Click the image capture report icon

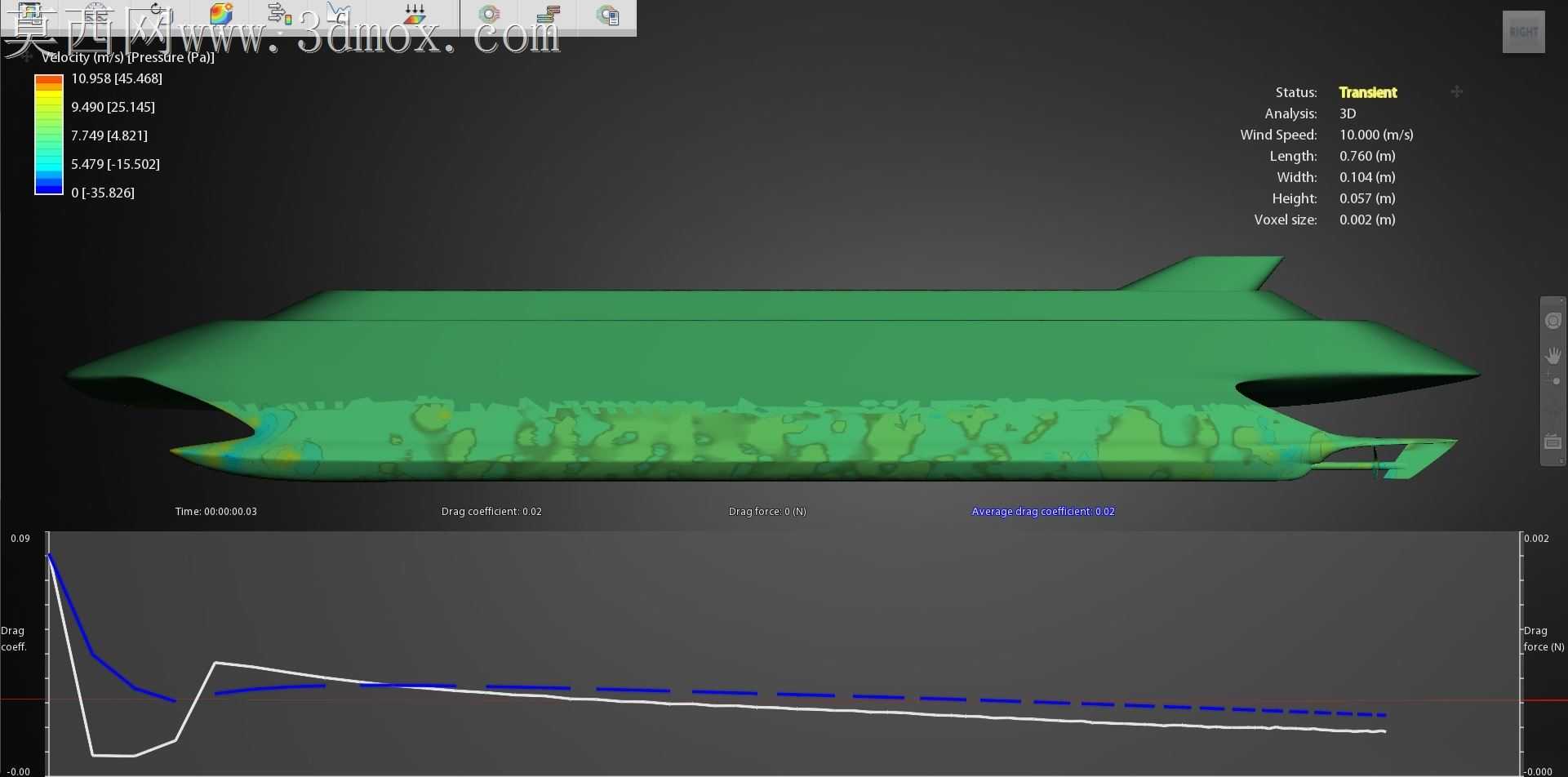[x=608, y=14]
